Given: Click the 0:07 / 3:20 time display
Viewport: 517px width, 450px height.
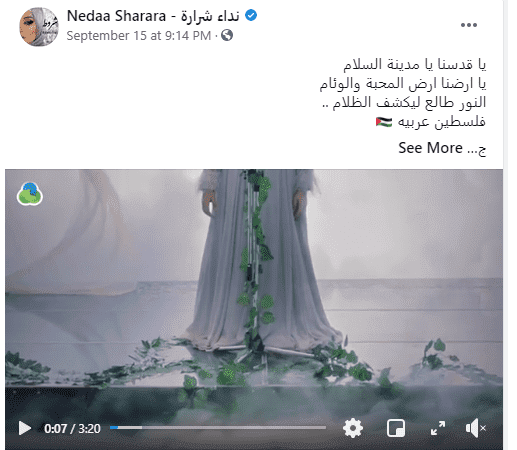Looking at the screenshot, I should pyautogui.click(x=72, y=428).
